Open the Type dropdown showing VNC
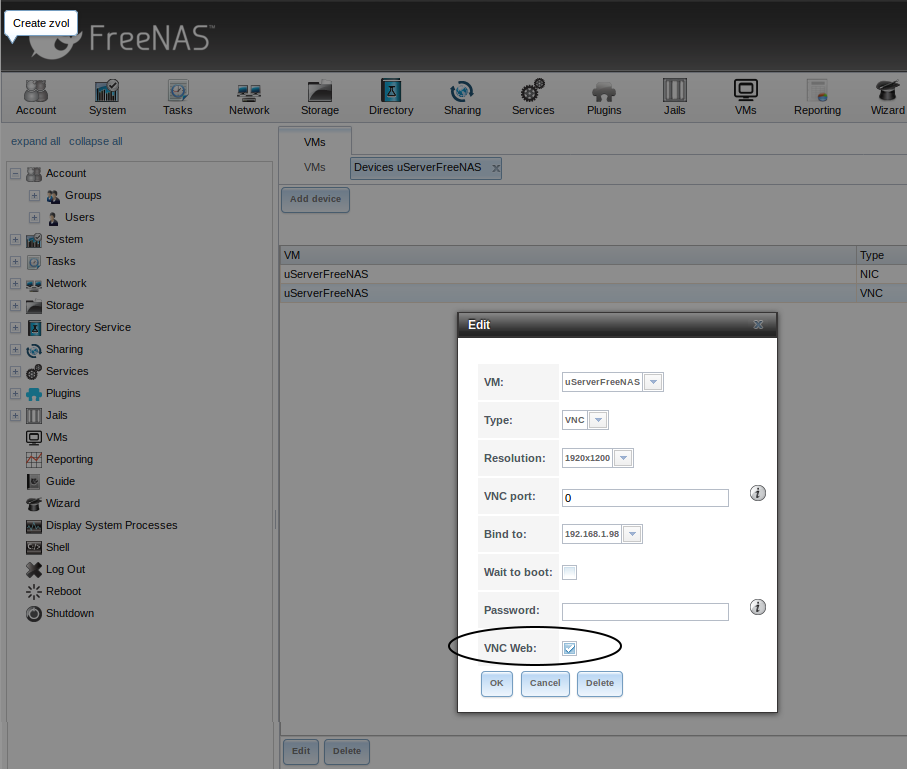This screenshot has height=769, width=907. 598,420
